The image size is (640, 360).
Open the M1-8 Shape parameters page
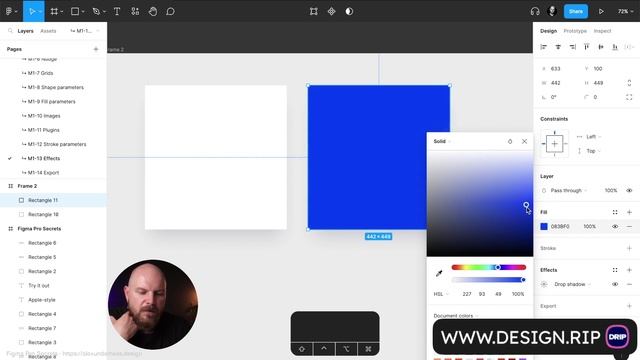click(x=56, y=87)
